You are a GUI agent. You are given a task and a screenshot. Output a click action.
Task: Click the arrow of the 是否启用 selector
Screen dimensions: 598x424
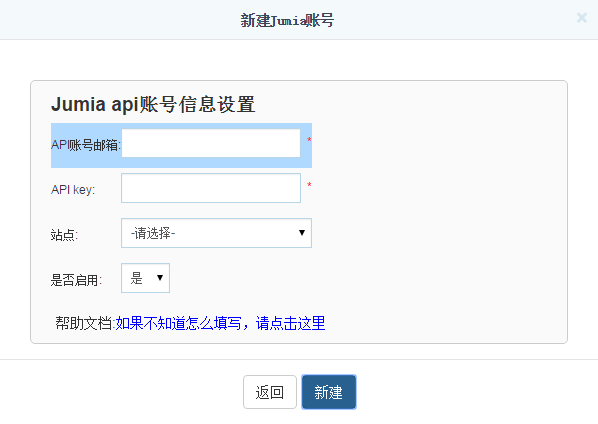(160, 278)
